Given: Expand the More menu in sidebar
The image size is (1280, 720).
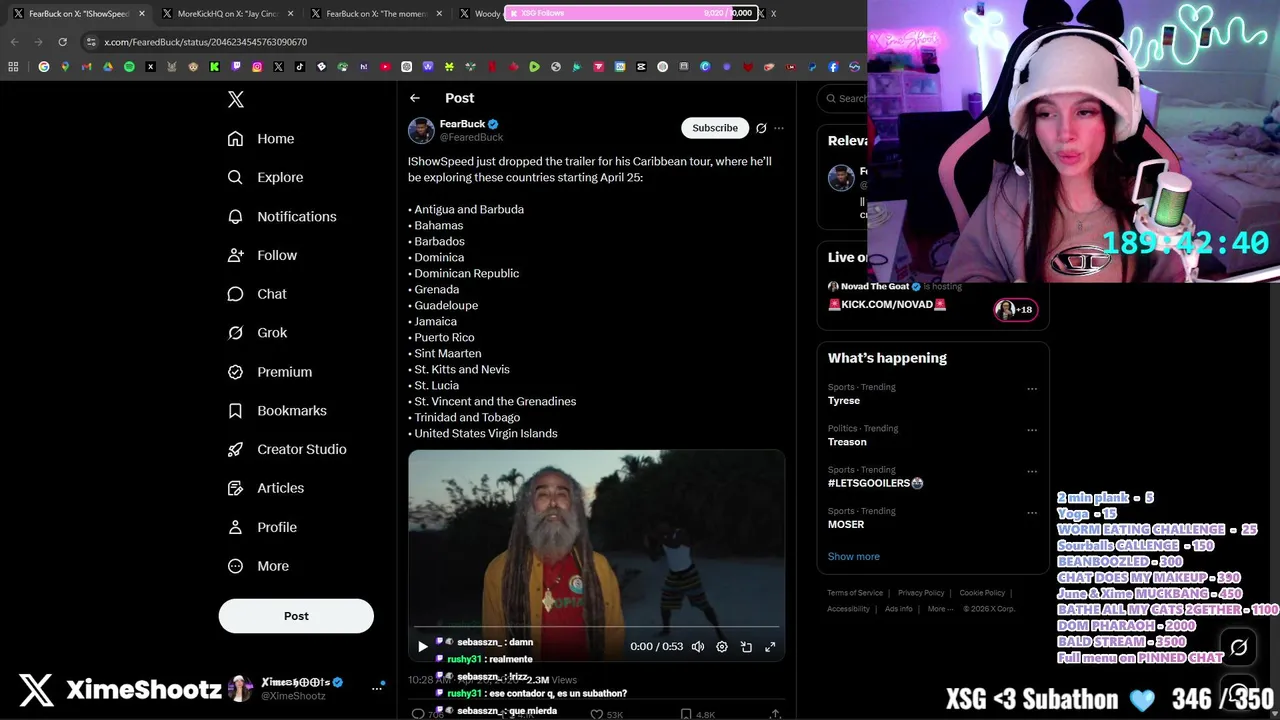Looking at the screenshot, I should pos(258,566).
